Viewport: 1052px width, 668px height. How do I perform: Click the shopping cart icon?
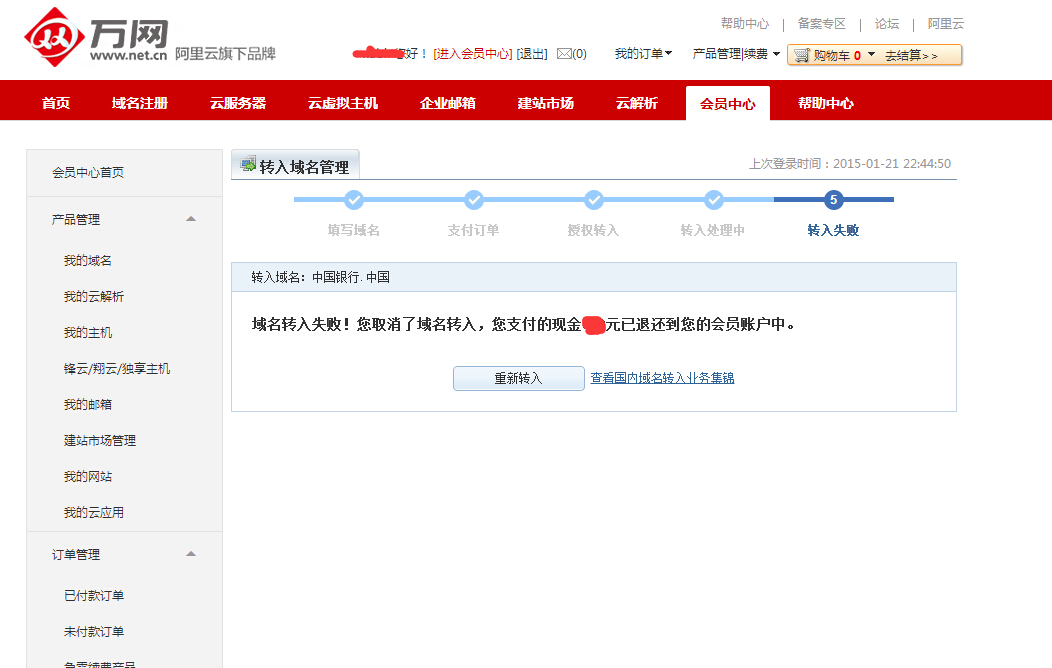point(801,56)
